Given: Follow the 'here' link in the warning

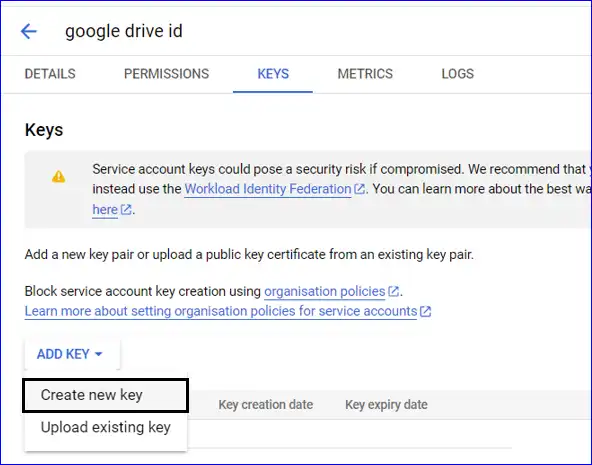Looking at the screenshot, I should coord(105,209).
